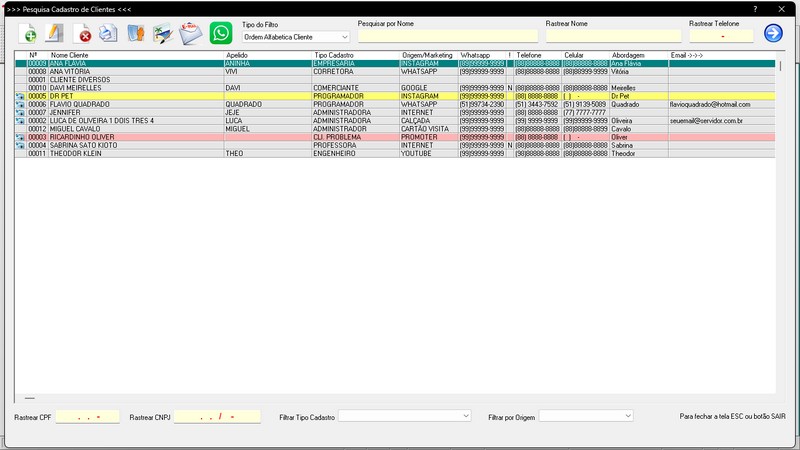800x450 pixels.
Task: Open the Filtrar Tipo Cadastro dropdown
Action: (404, 416)
